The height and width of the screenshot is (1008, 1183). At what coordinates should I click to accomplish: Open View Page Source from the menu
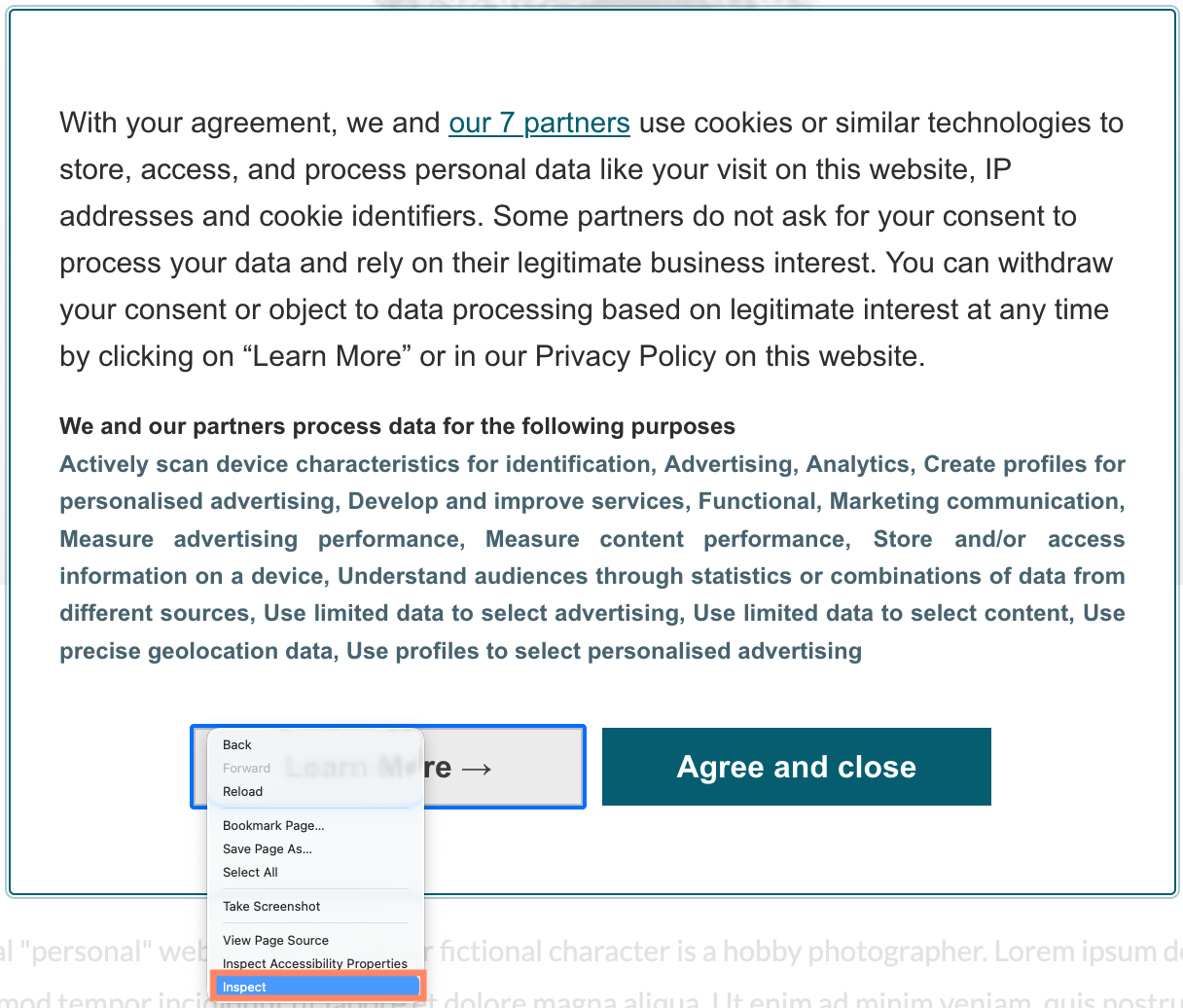275,941
